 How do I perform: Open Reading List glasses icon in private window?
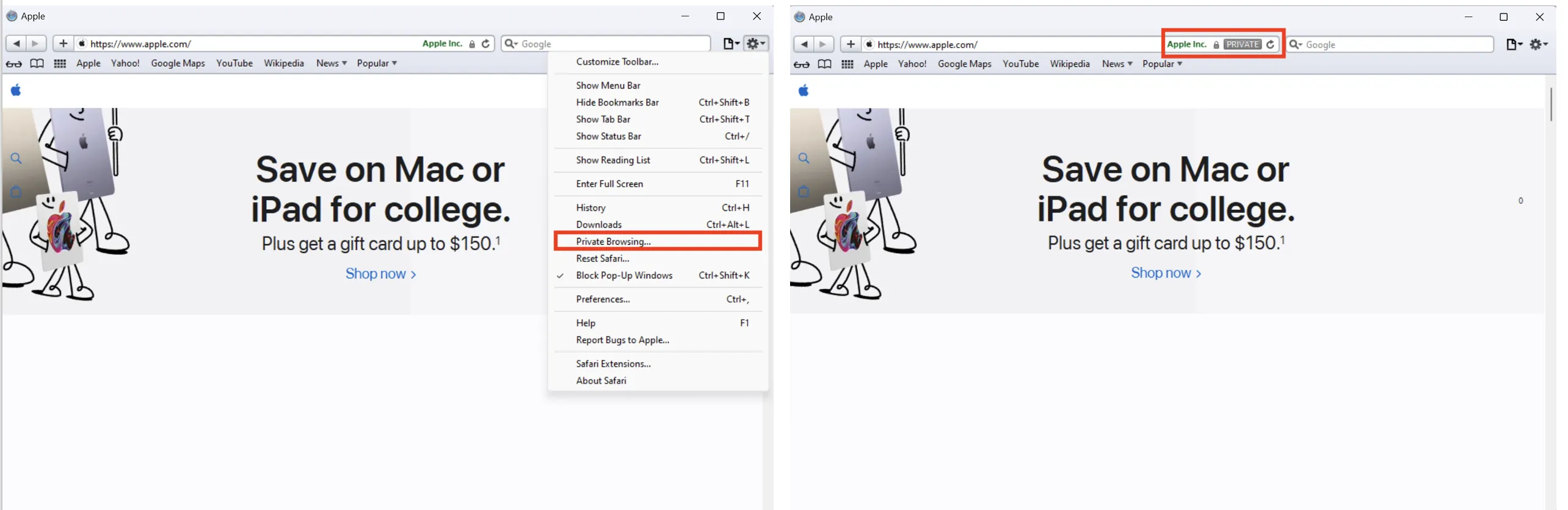tap(802, 64)
